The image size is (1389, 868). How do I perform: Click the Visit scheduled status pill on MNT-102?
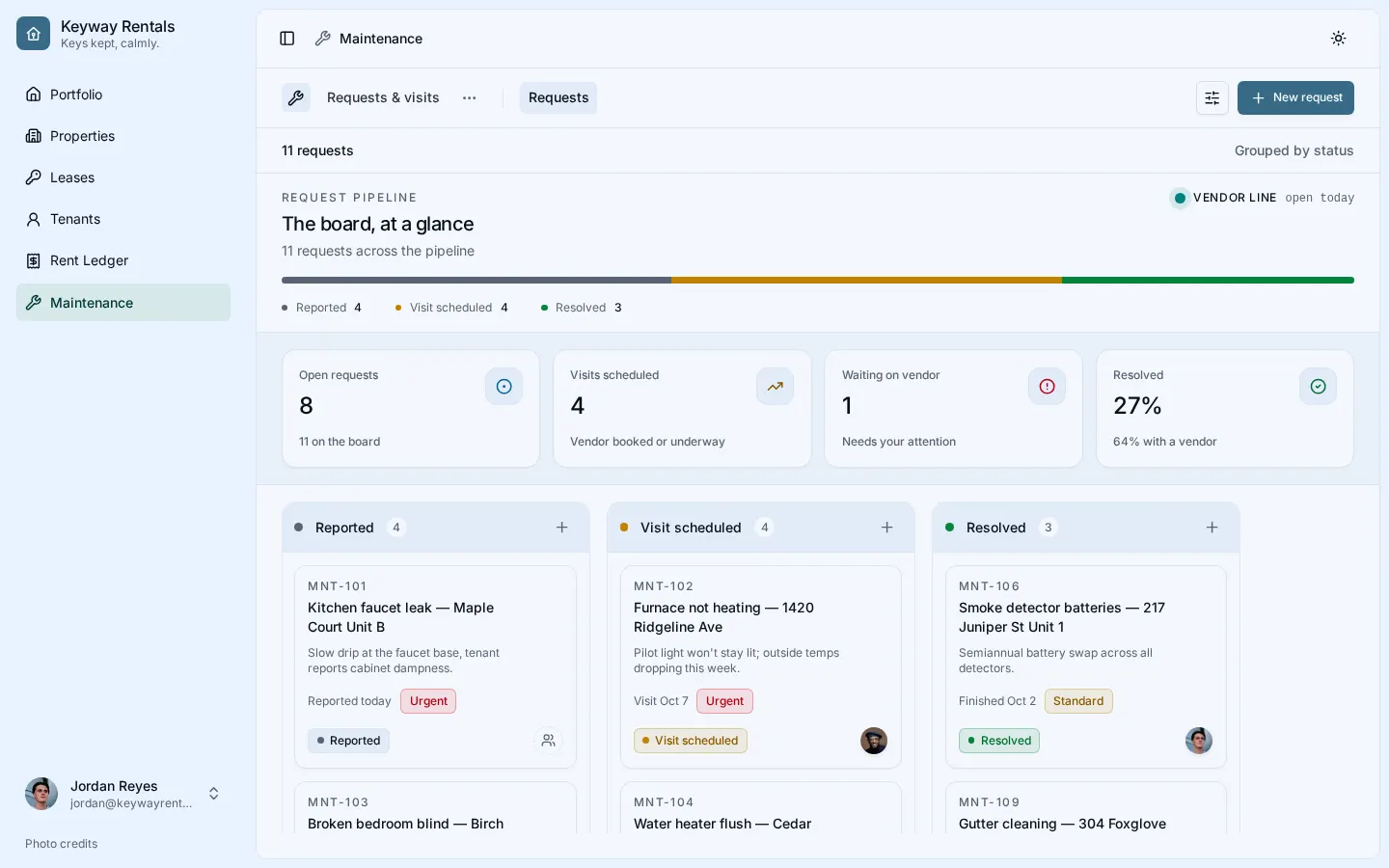tap(691, 741)
